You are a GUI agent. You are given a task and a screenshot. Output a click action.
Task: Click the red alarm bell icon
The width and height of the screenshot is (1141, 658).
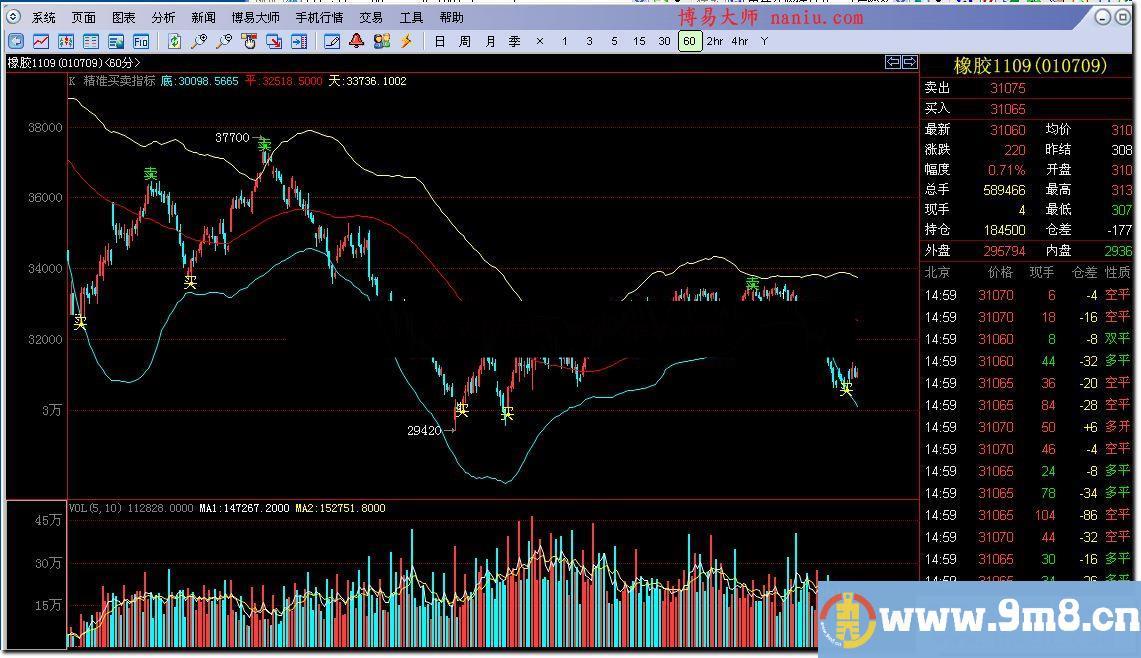356,41
